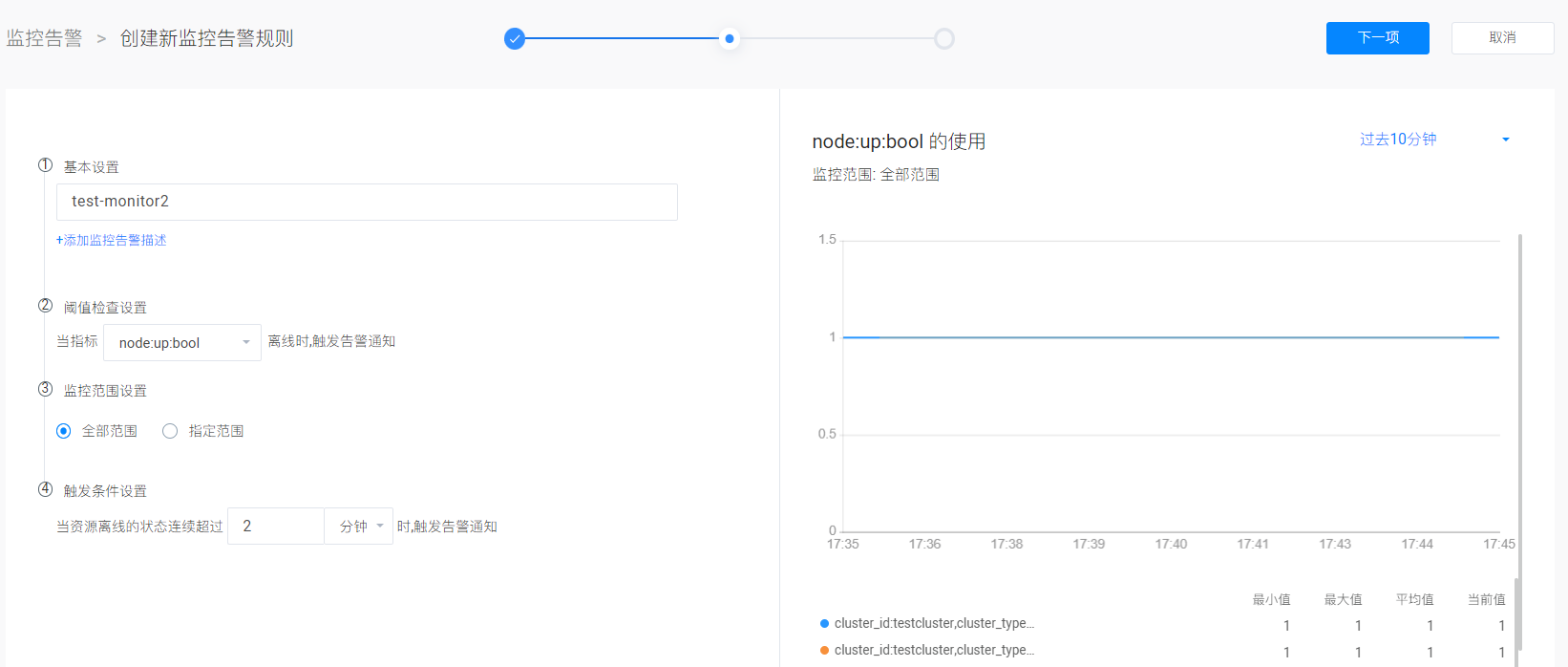Click the blue data line in the chart
Screen dimensions: 1568x667
click(x=1170, y=337)
